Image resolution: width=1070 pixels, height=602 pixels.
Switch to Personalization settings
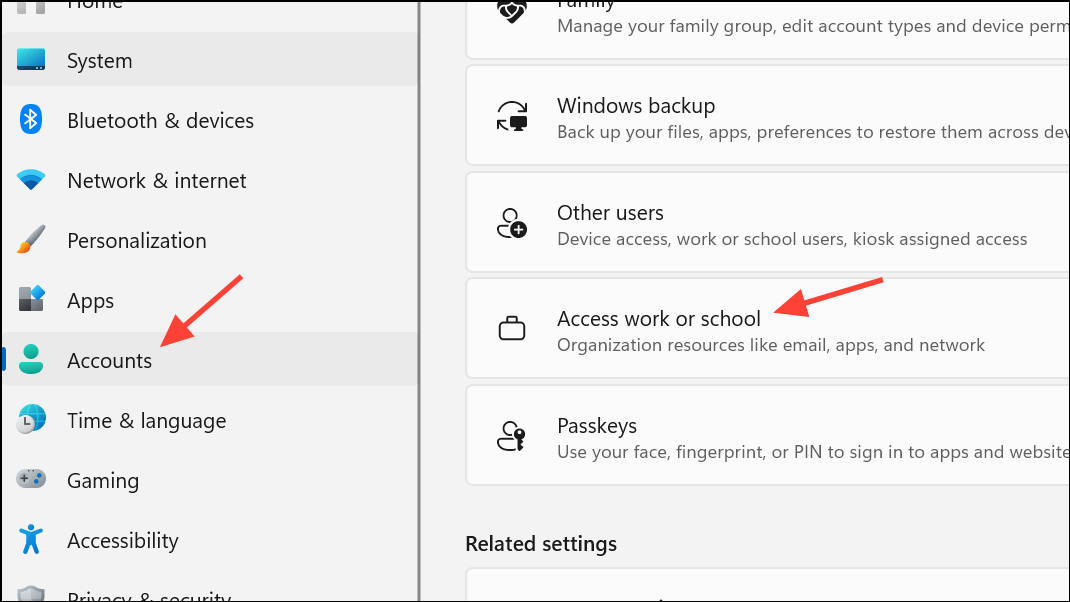210,240
